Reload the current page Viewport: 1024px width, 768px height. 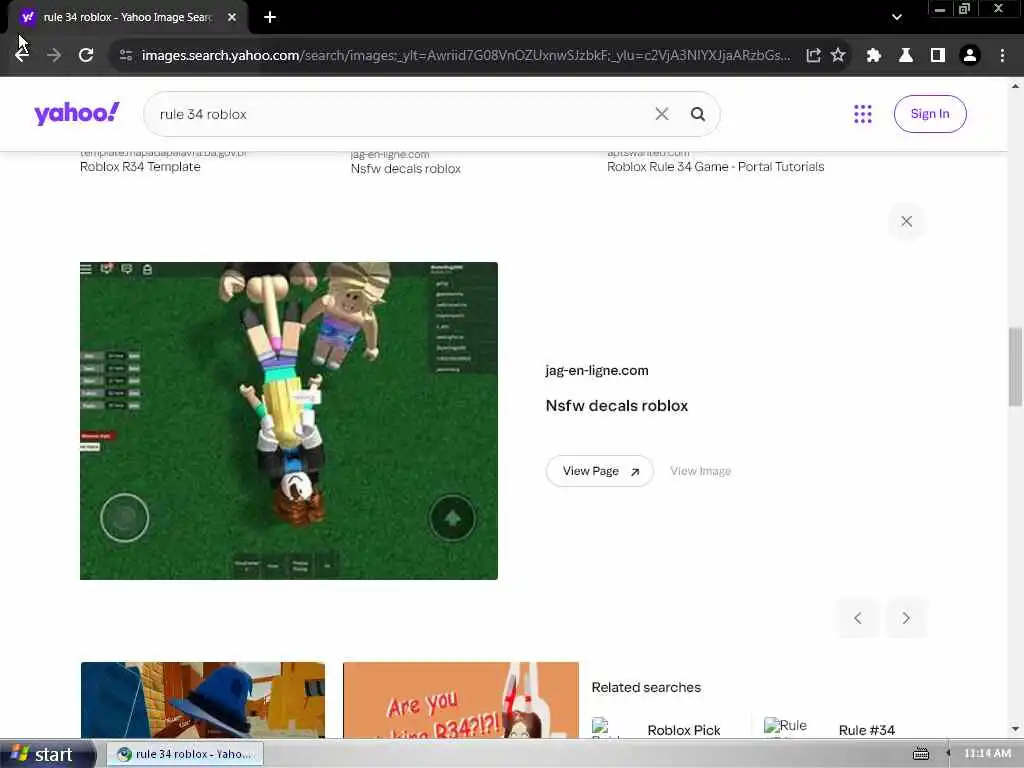[86, 56]
